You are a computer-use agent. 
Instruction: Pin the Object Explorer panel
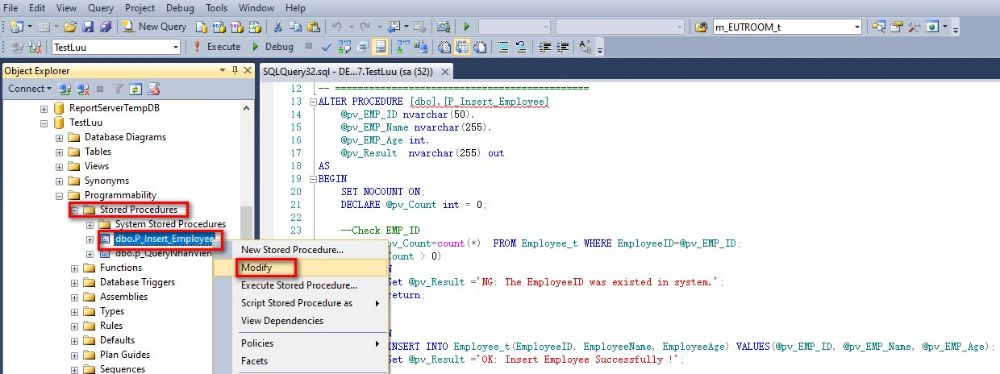pos(235,70)
